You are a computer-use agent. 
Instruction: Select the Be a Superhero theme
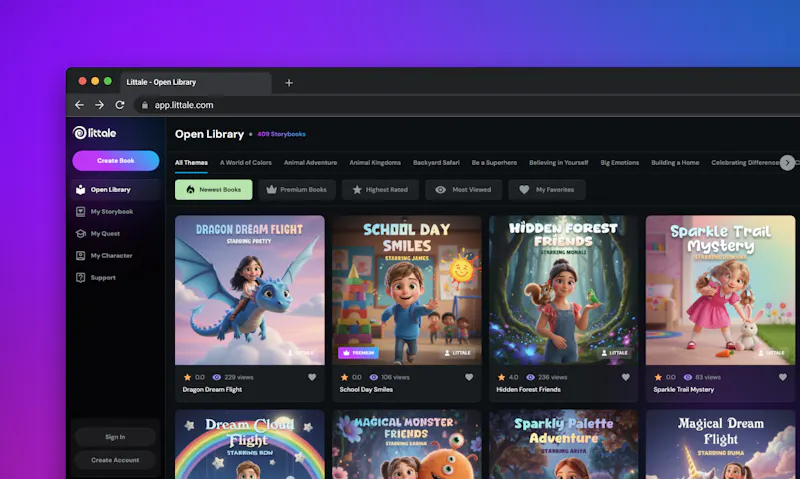(494, 163)
